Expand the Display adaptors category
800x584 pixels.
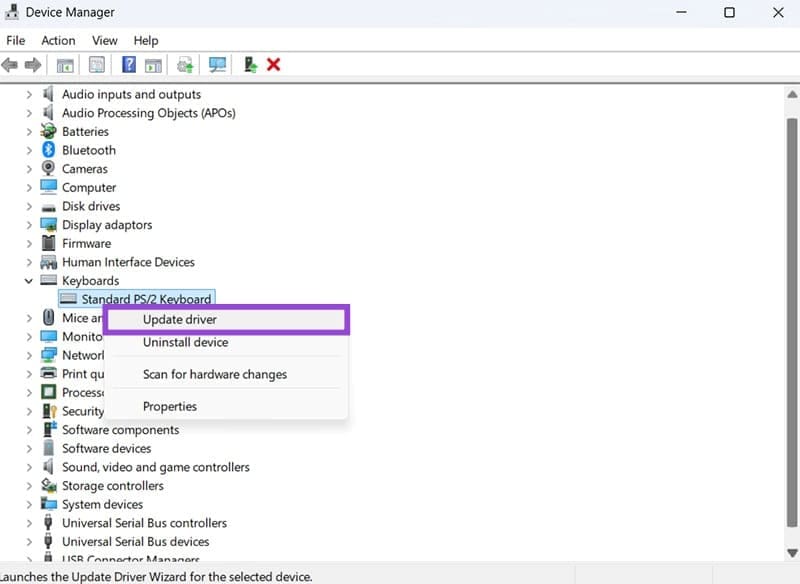point(28,224)
